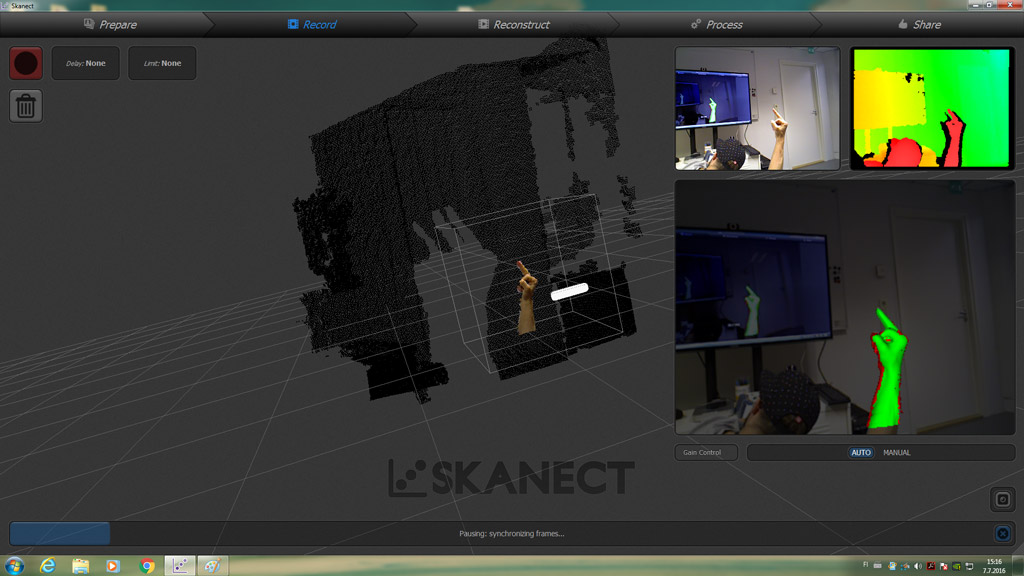Click the on-screen keyboard tray icon
Viewport: 1024px width, 576px height.
pos(878,566)
